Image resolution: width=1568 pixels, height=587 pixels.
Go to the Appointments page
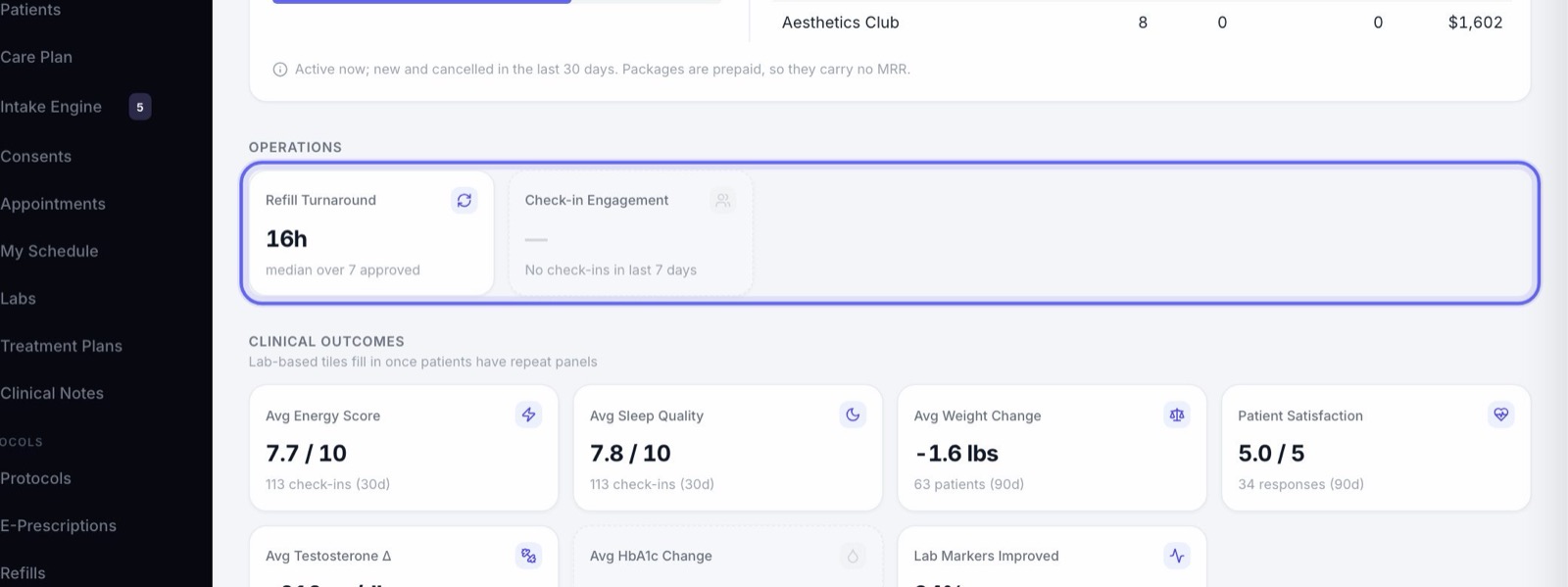coord(53,204)
